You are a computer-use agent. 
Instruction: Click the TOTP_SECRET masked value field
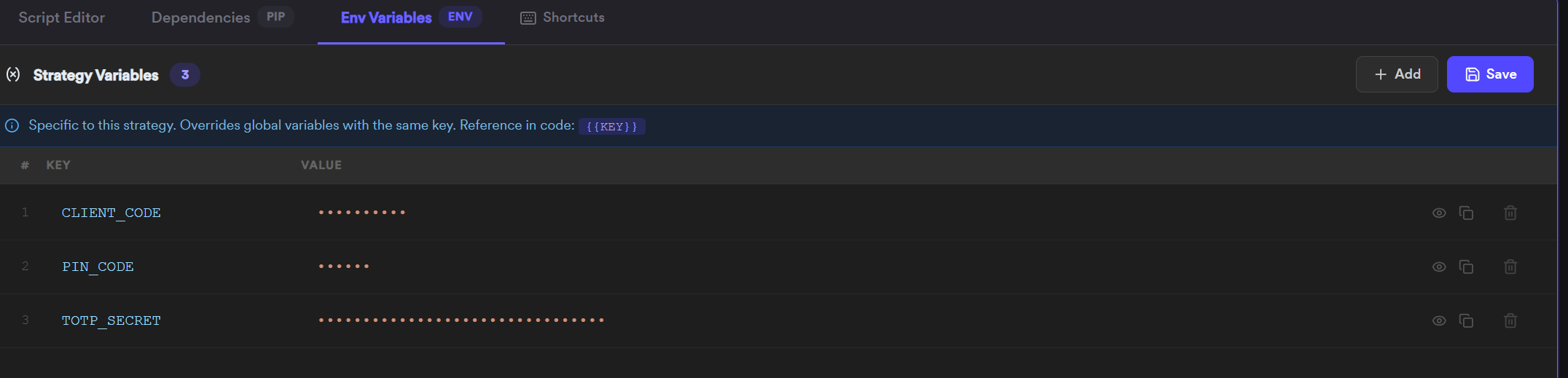click(461, 320)
